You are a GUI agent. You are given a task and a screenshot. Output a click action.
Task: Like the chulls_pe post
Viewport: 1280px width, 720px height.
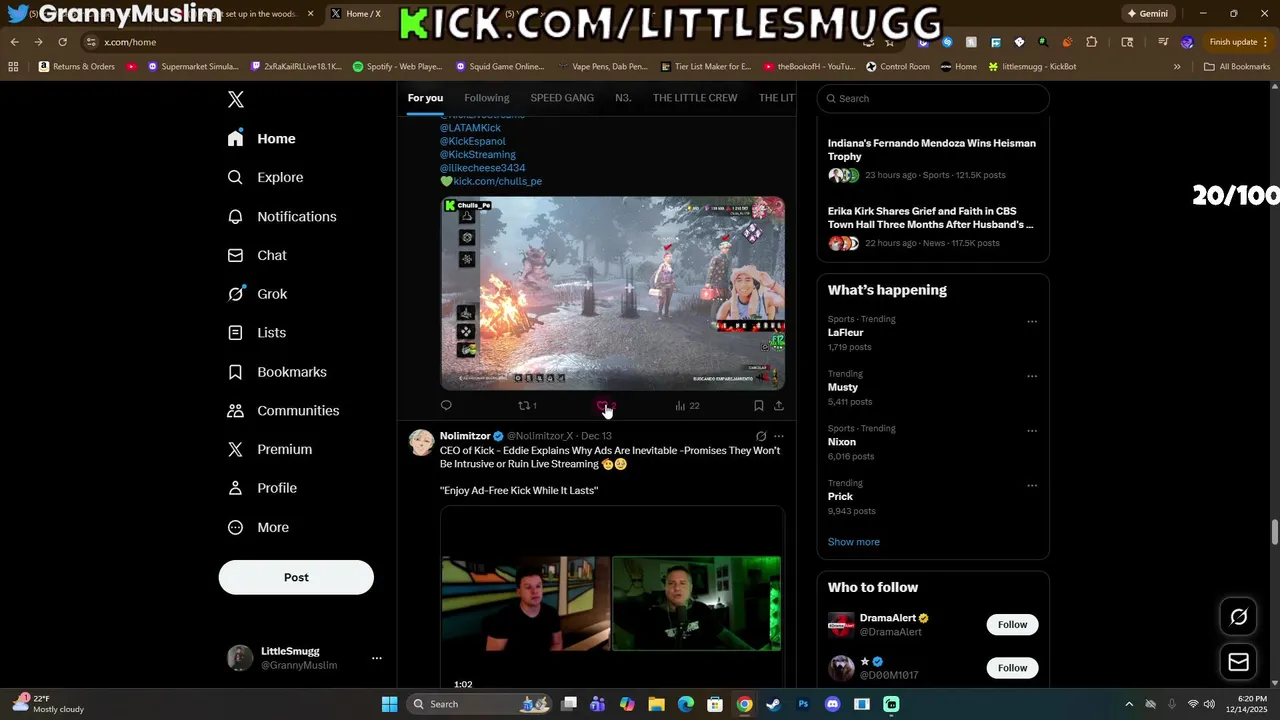603,405
